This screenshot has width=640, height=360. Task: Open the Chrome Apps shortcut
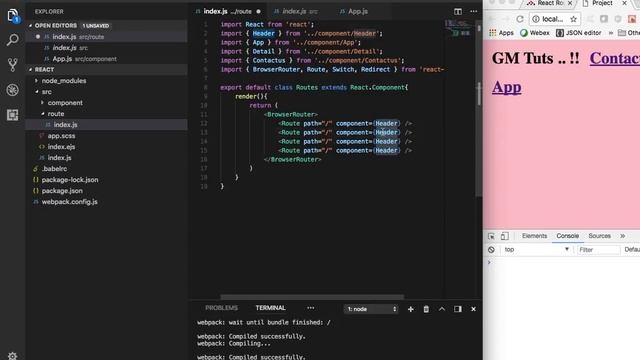coord(501,33)
